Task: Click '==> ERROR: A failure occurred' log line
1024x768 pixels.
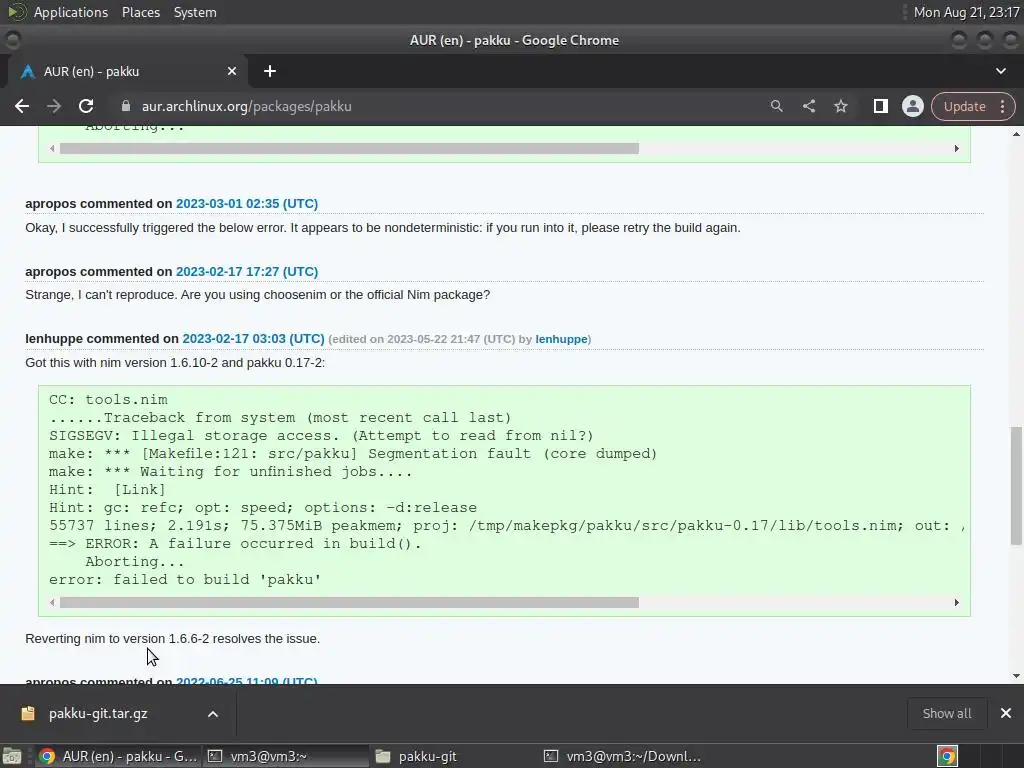Action: (235, 543)
